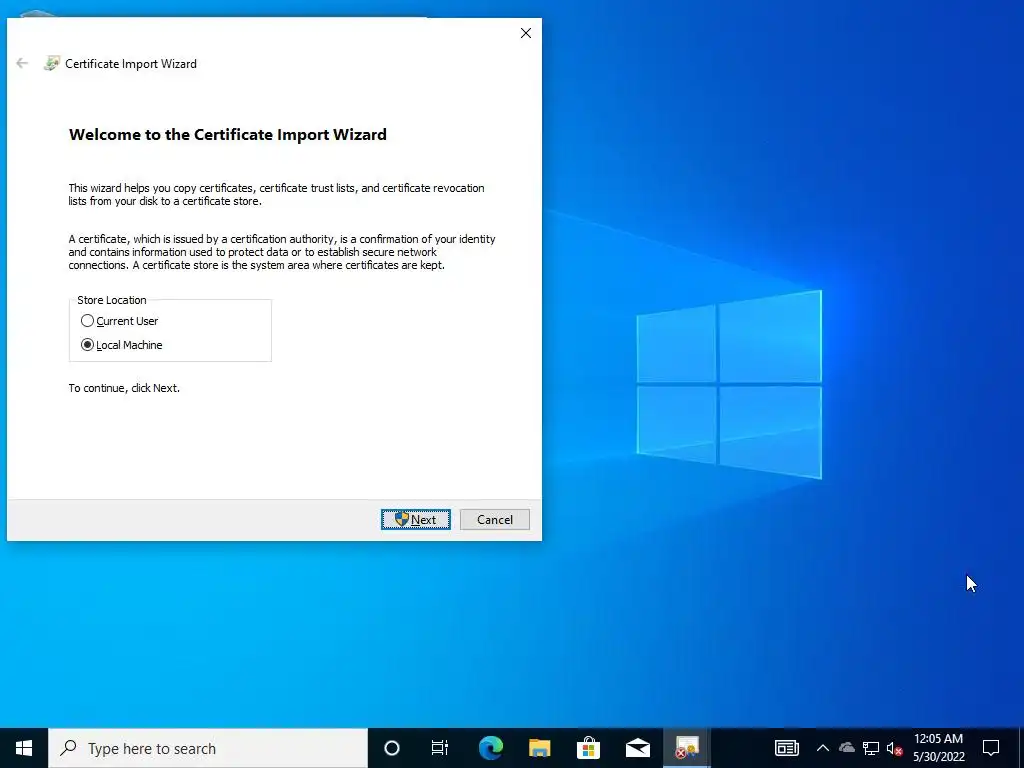Go back using the wizard back arrow
Image resolution: width=1024 pixels, height=768 pixels.
[x=22, y=63]
